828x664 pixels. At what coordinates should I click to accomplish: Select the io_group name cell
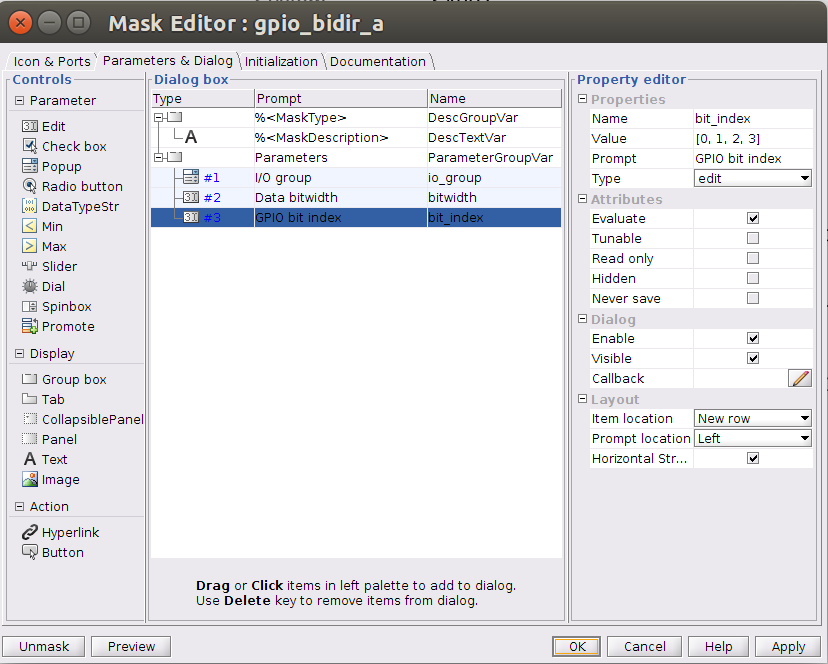(494, 177)
